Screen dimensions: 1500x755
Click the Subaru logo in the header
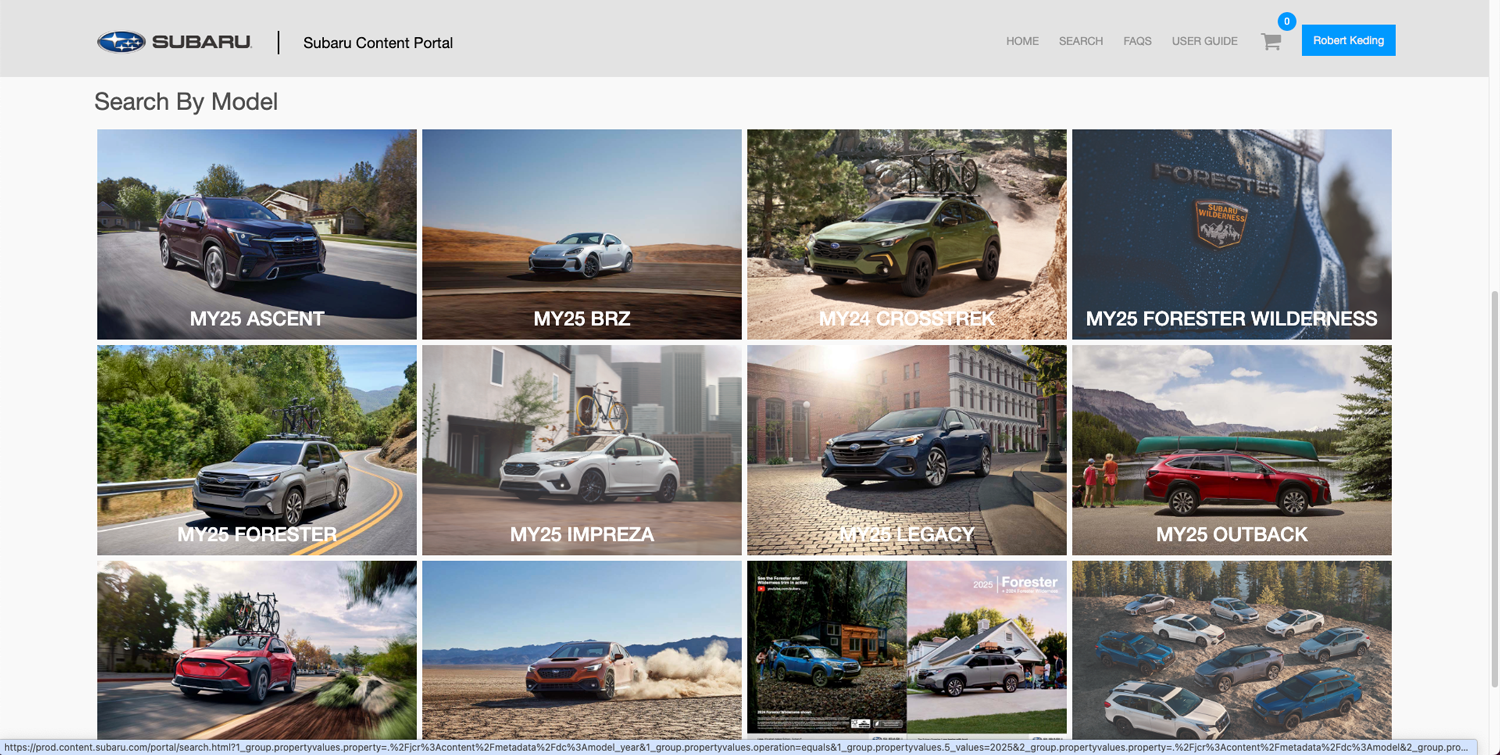click(x=174, y=42)
